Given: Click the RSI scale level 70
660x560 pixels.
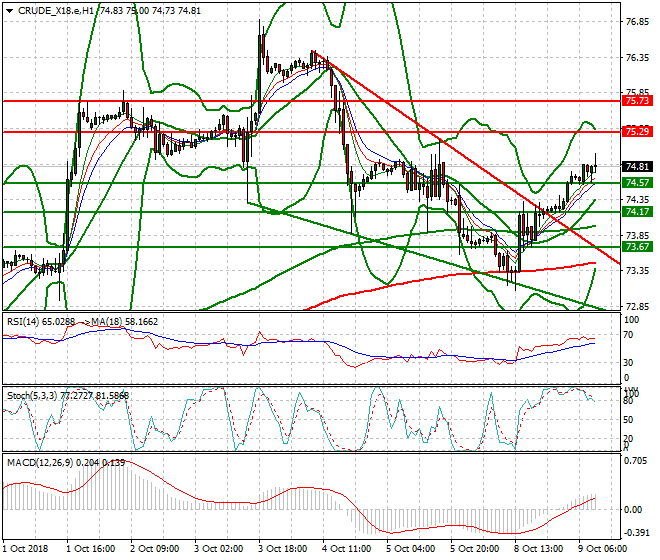Looking at the screenshot, I should pos(628,335).
